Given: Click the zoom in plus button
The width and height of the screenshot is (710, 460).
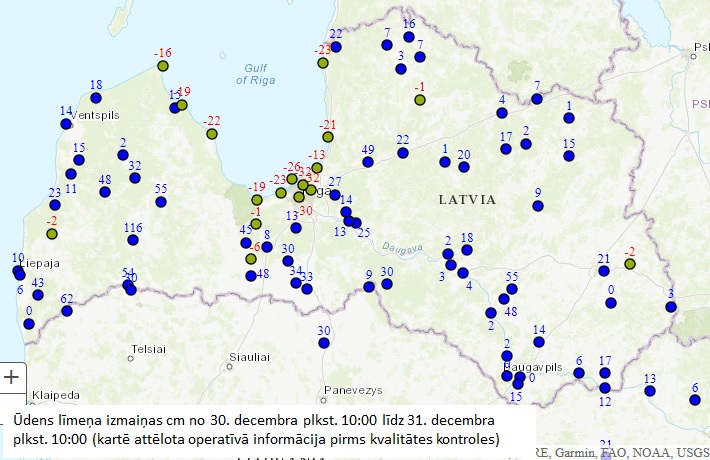Looking at the screenshot, I should coord(11,377).
